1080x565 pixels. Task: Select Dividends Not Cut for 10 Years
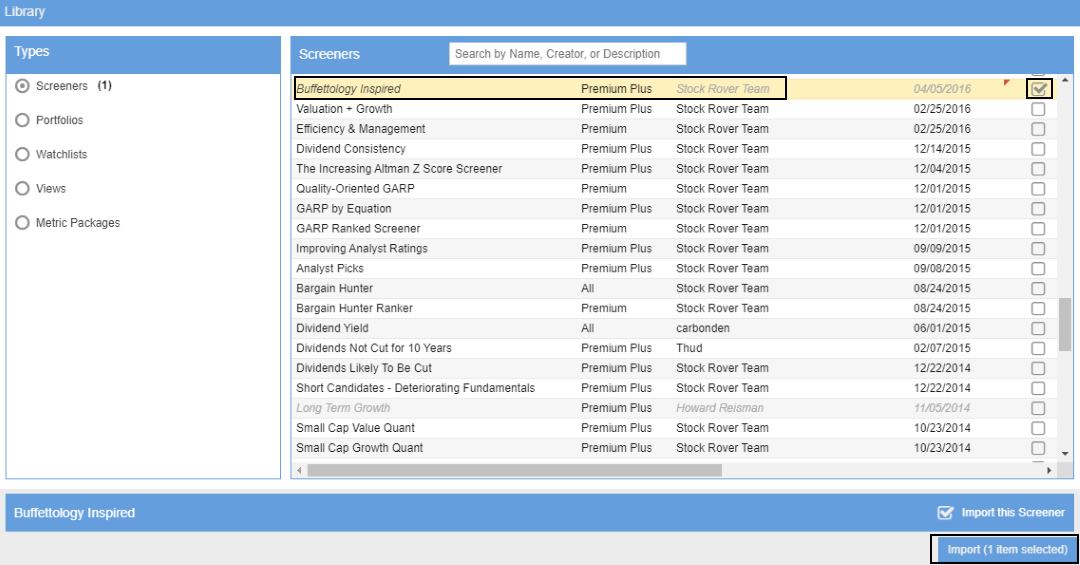374,349
